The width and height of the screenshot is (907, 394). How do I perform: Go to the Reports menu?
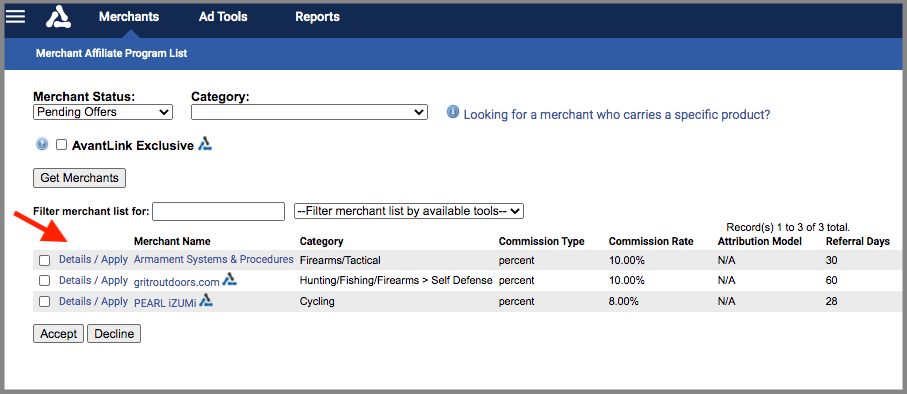tap(318, 17)
